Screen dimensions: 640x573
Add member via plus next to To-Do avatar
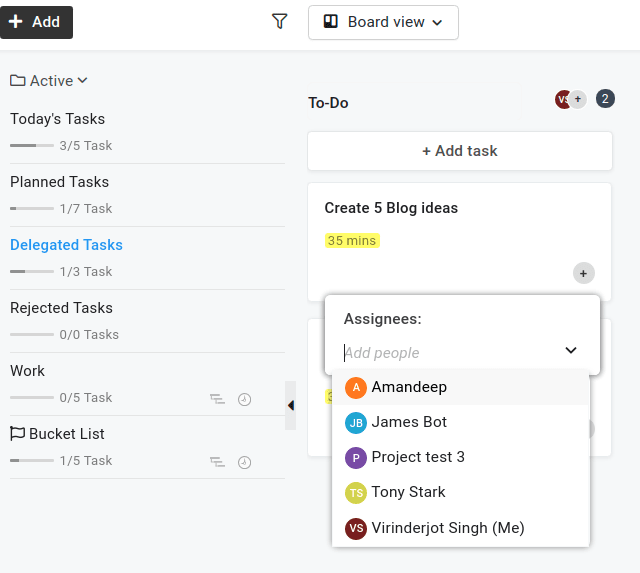point(578,99)
